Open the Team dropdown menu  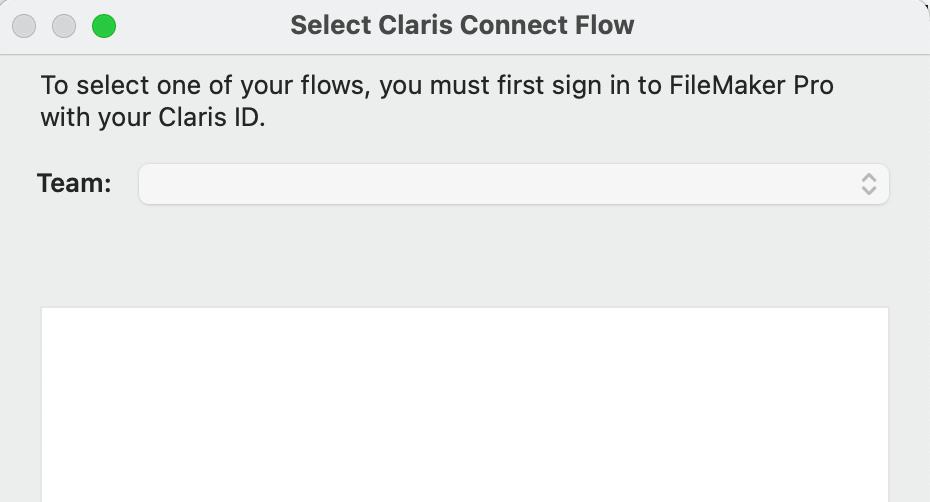pyautogui.click(x=512, y=184)
